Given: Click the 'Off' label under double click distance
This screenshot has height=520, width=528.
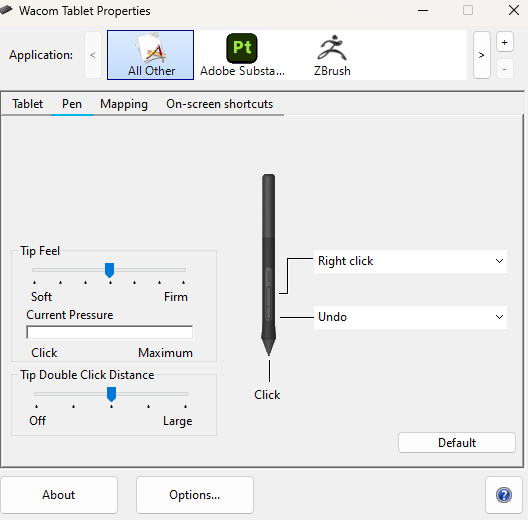Looking at the screenshot, I should click(x=37, y=421).
